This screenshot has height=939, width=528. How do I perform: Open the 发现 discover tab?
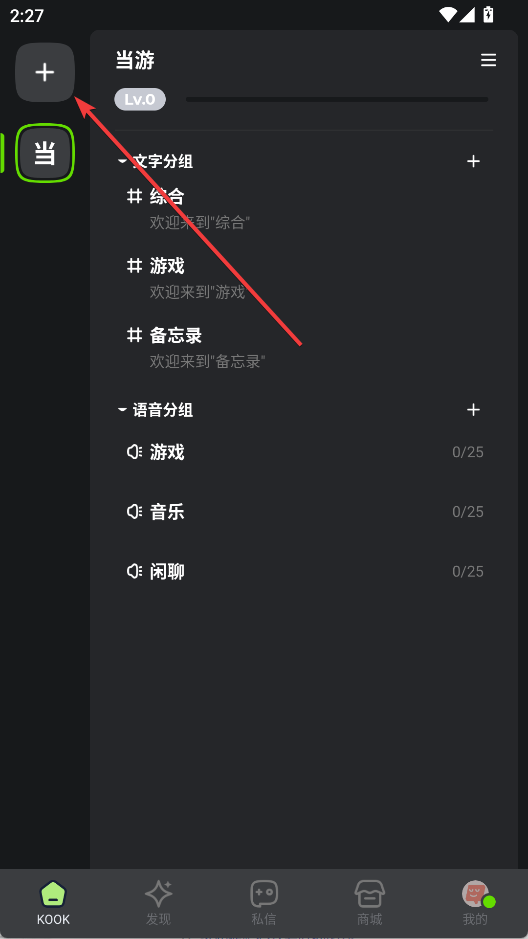(159, 903)
